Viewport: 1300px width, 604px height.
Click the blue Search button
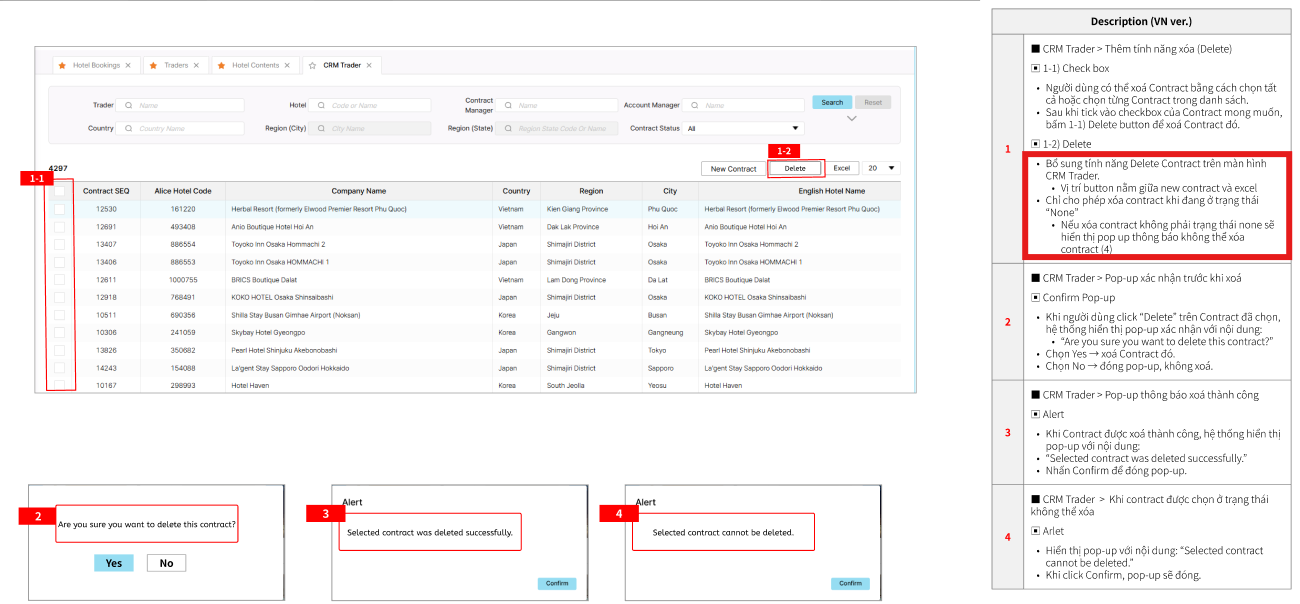click(832, 102)
